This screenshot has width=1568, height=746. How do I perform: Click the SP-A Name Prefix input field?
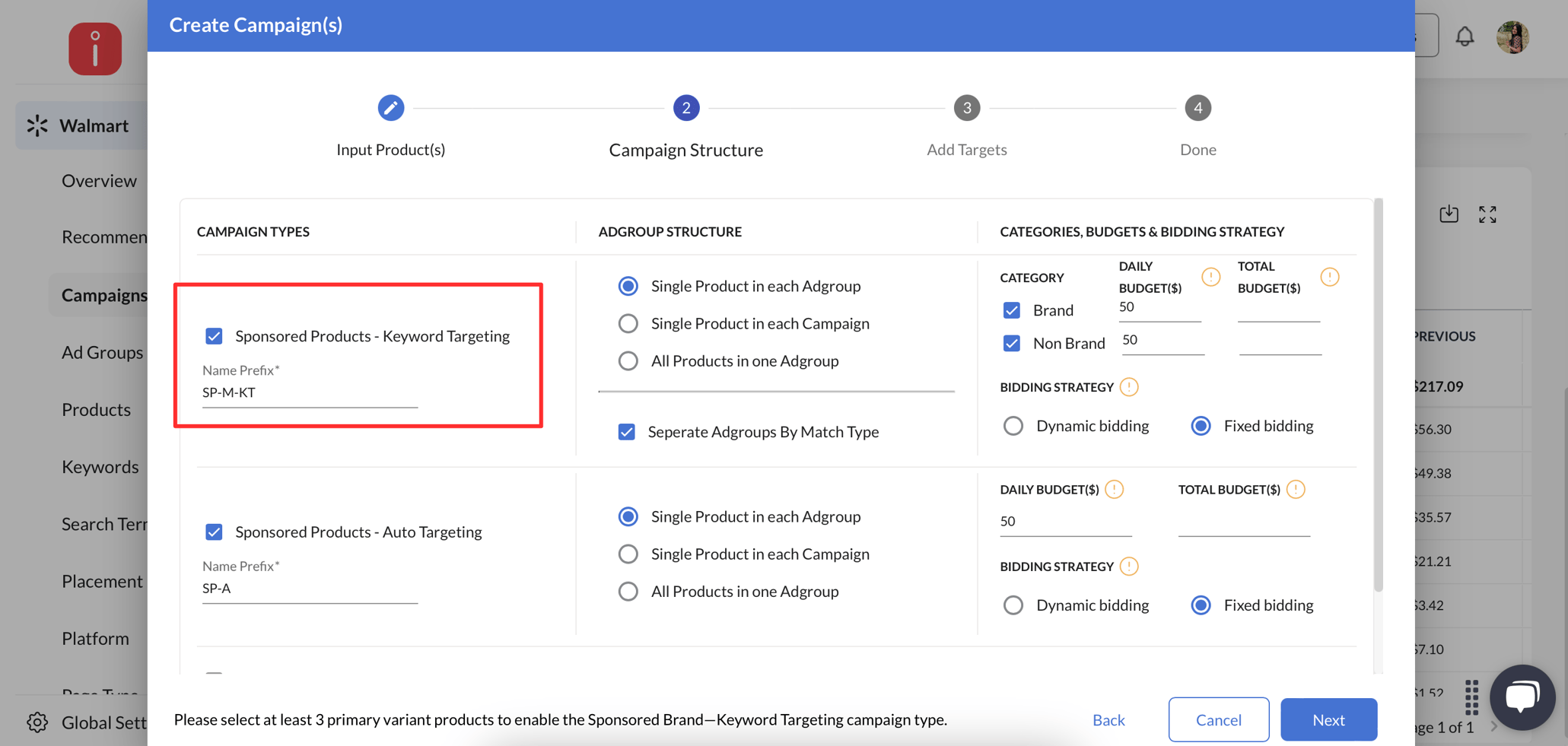pyautogui.click(x=309, y=587)
